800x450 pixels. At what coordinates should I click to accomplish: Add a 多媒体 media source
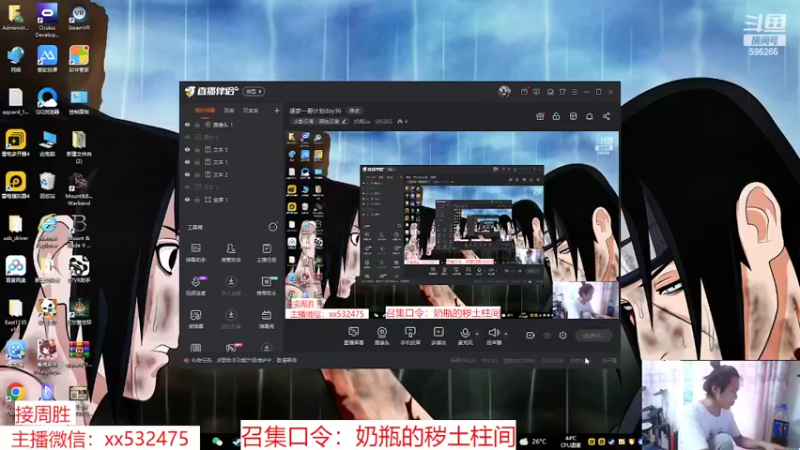click(x=438, y=336)
